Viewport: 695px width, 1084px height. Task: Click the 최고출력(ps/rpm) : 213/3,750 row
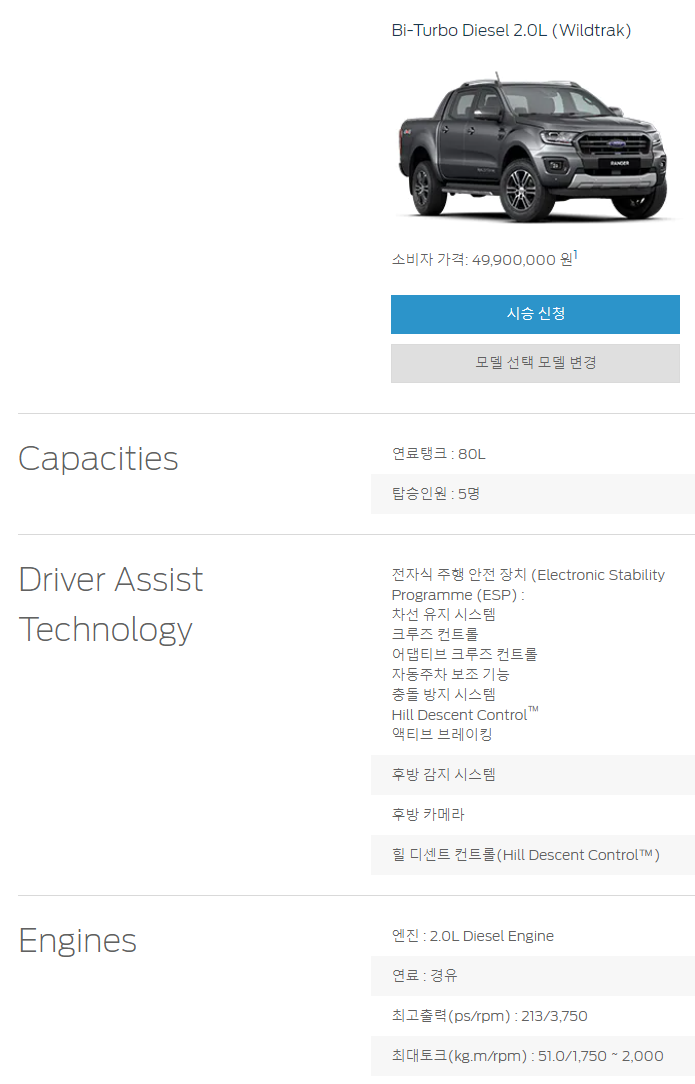tap(532, 1016)
